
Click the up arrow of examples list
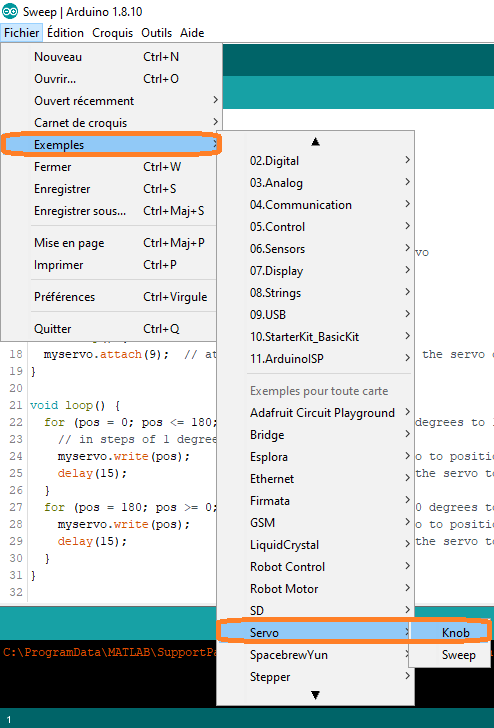[315, 142]
